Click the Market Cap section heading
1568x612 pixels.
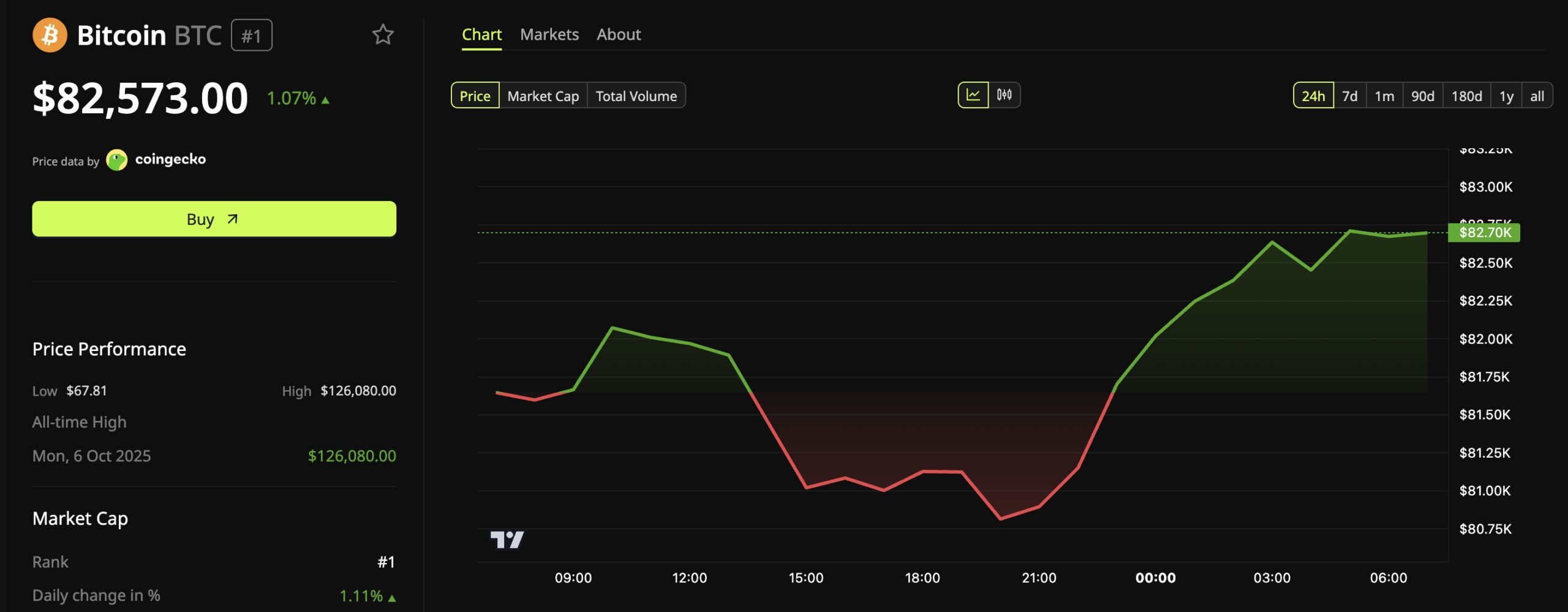pyautogui.click(x=80, y=518)
